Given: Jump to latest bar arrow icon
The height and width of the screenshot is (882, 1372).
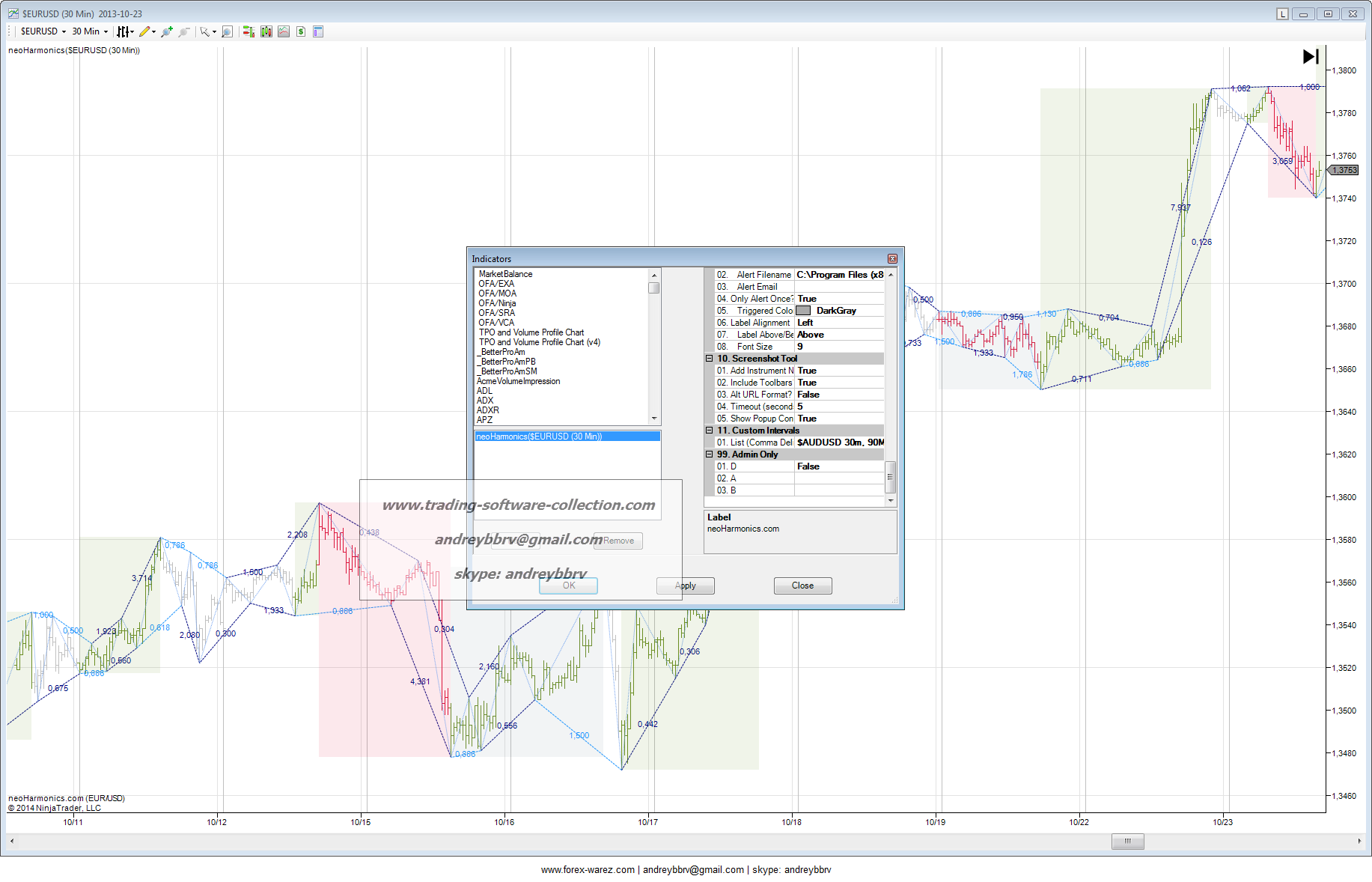Looking at the screenshot, I should point(1311,57).
